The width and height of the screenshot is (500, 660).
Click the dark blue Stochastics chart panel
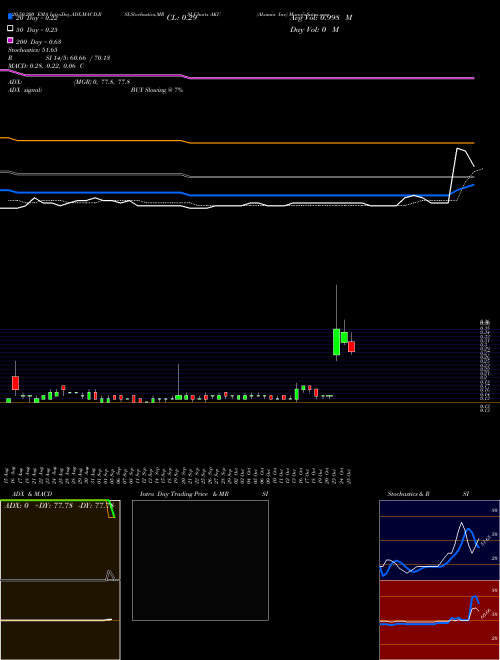pos(439,540)
